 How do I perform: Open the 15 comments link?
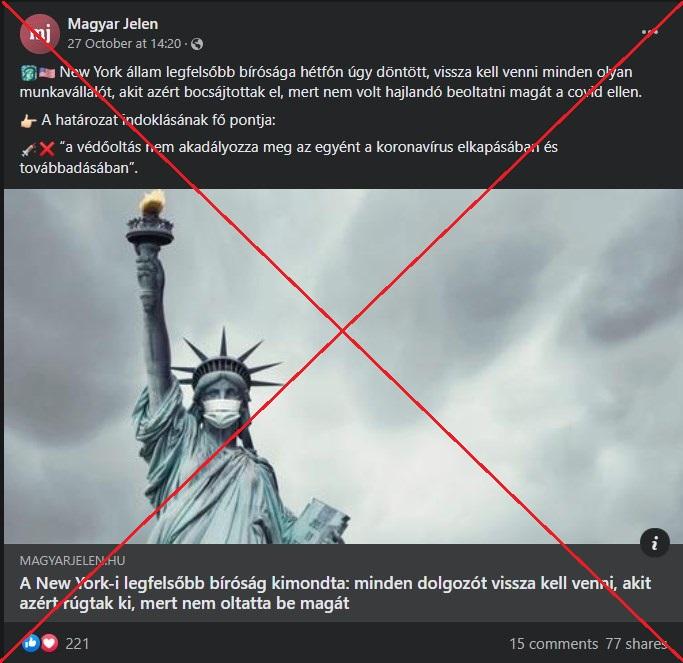553,644
